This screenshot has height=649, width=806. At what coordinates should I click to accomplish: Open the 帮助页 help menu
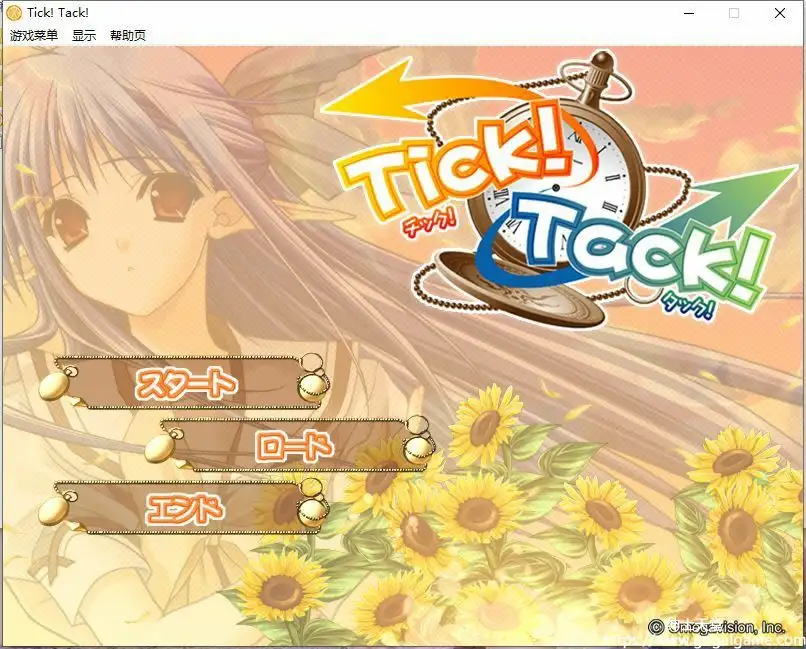point(126,33)
